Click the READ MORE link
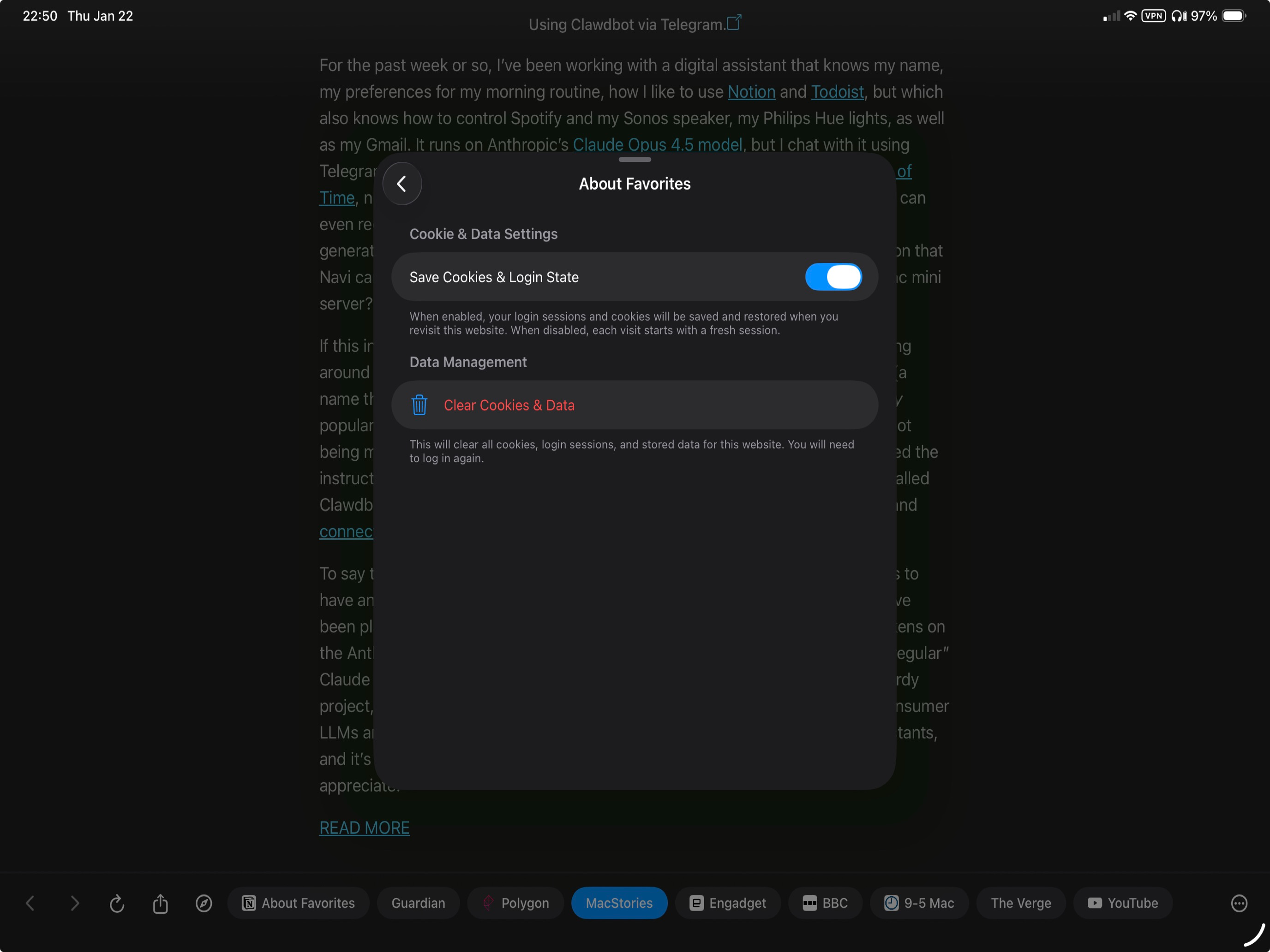The image size is (1270, 952). coord(365,827)
